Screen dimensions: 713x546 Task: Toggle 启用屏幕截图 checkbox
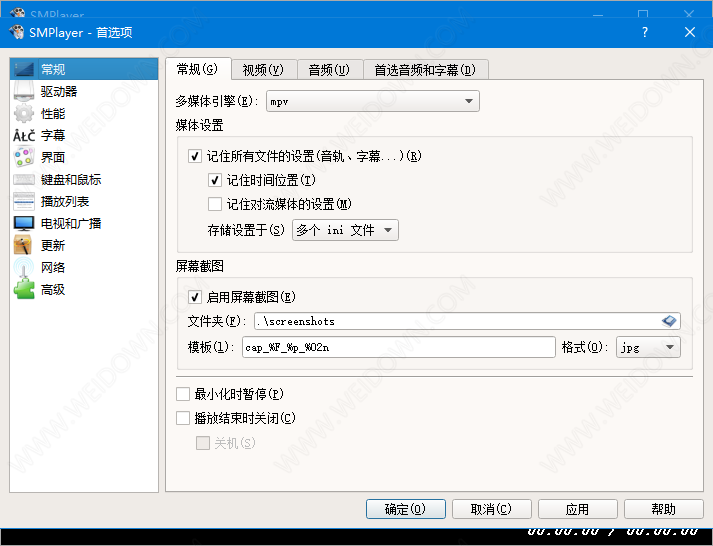tap(195, 297)
